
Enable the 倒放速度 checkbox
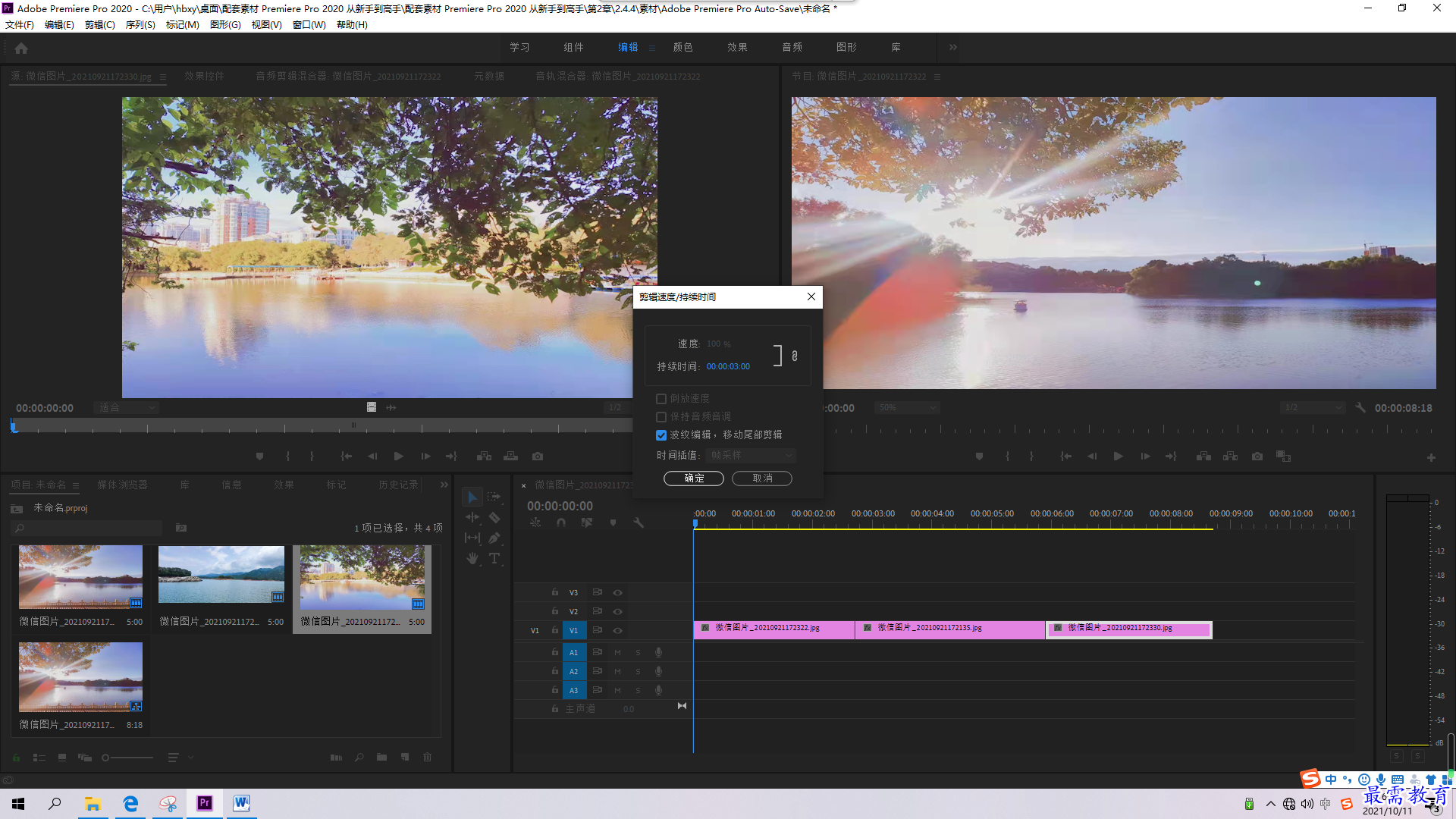tap(661, 399)
